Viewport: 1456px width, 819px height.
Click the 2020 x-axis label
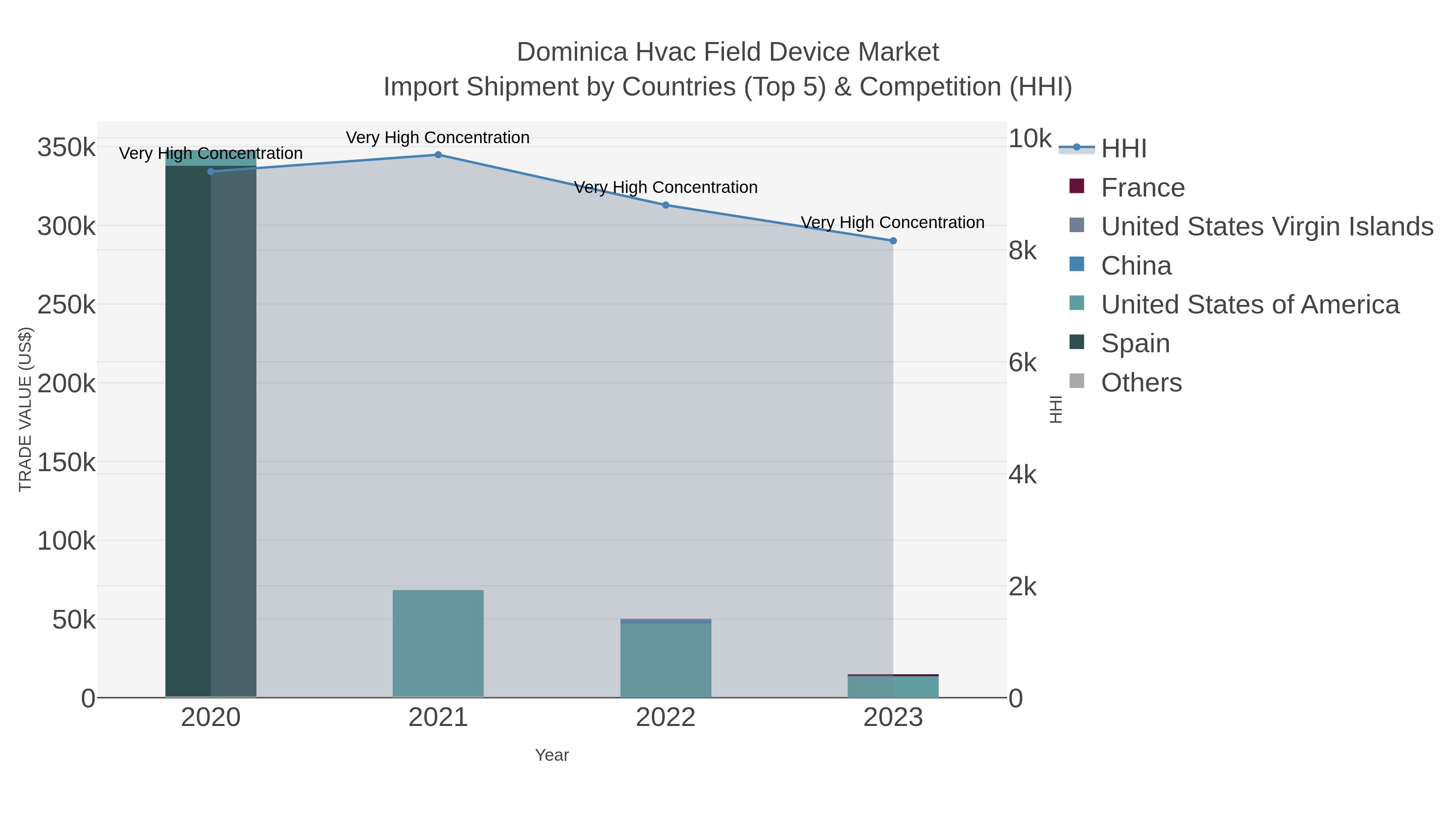[211, 718]
